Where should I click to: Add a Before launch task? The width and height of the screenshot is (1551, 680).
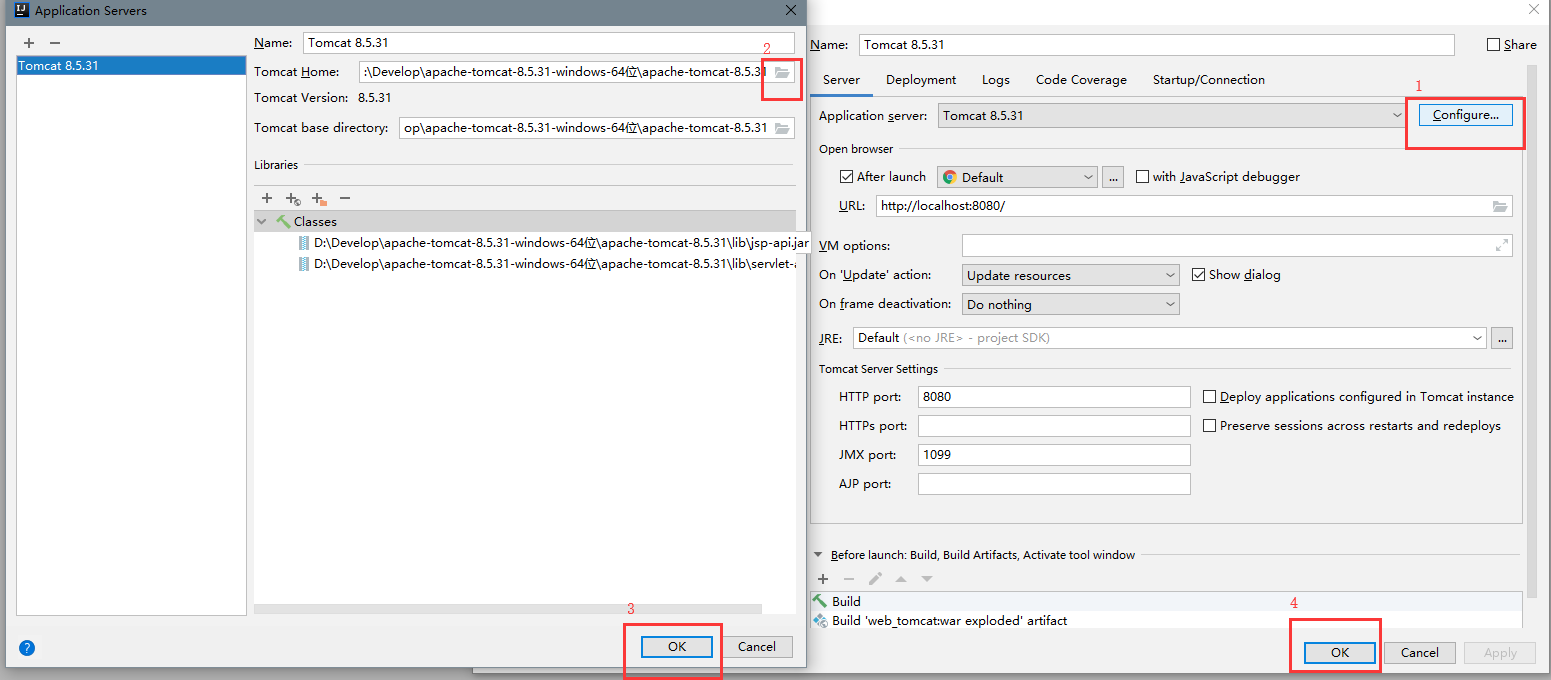tap(823, 579)
